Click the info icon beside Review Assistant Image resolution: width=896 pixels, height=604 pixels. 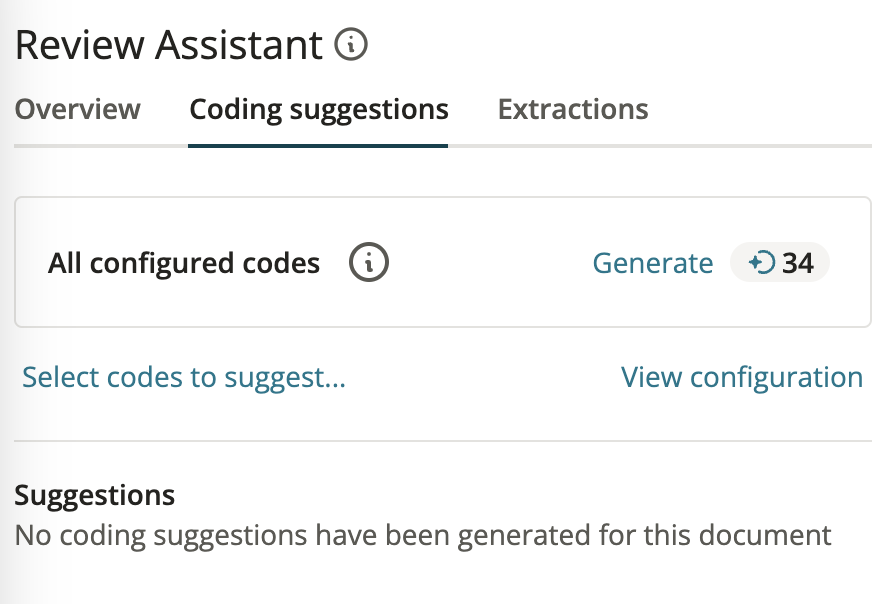(350, 45)
